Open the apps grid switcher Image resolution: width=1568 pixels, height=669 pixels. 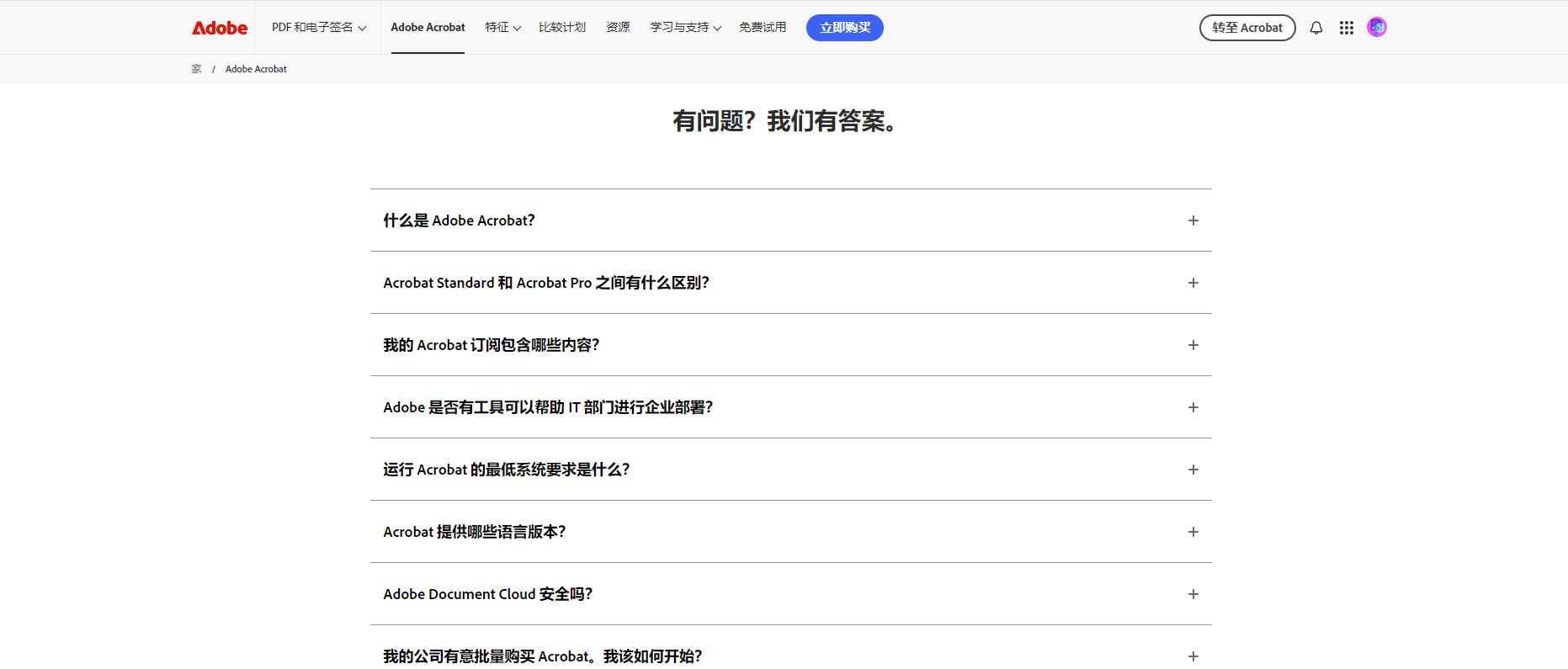[1347, 28]
